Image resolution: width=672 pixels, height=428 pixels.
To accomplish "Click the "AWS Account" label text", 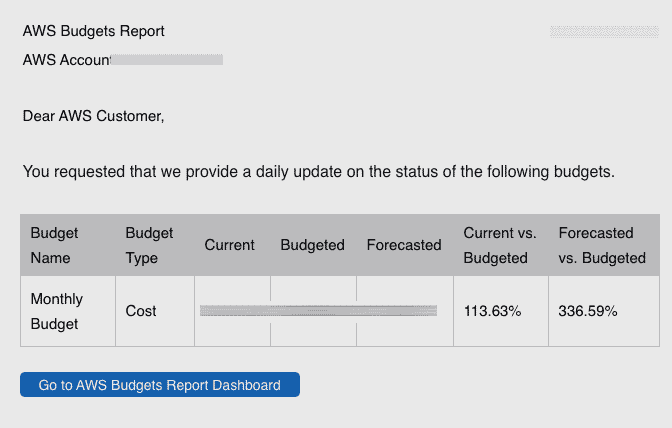I will [67, 60].
